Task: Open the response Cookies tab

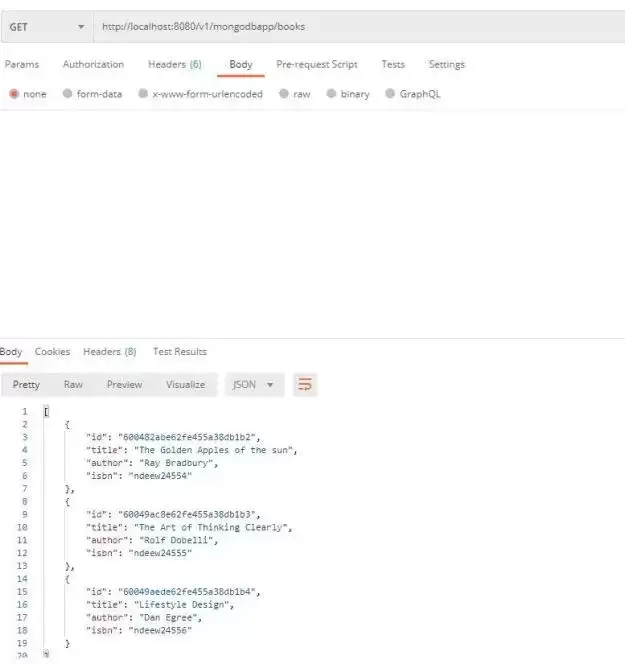Action: click(53, 351)
